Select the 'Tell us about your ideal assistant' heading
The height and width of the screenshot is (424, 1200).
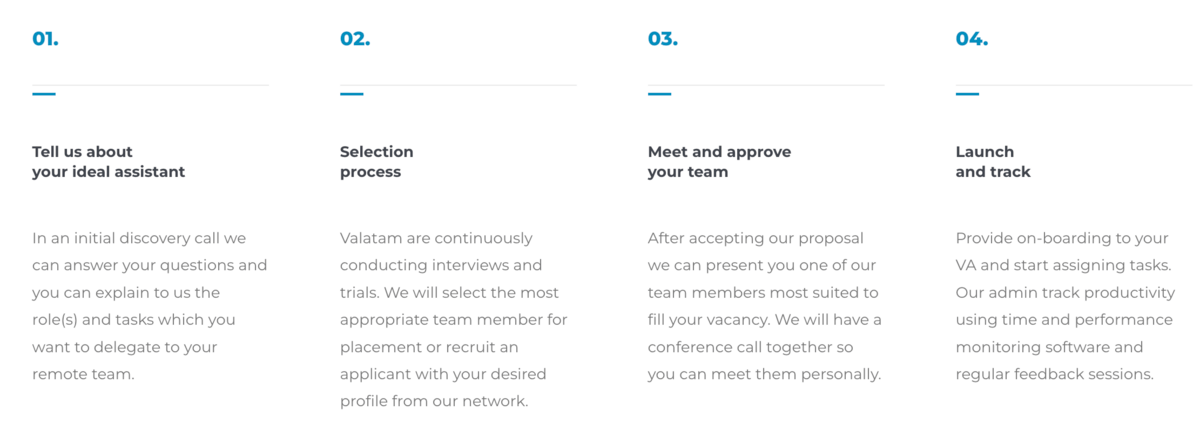click(109, 162)
